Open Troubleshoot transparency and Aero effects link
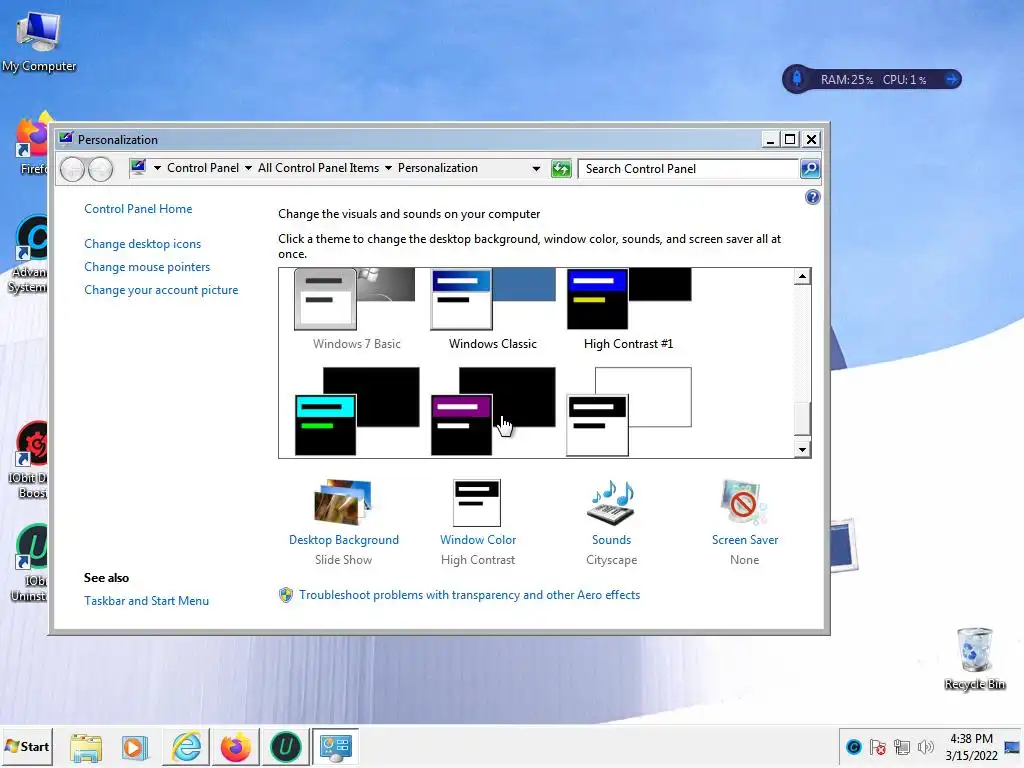 (469, 595)
